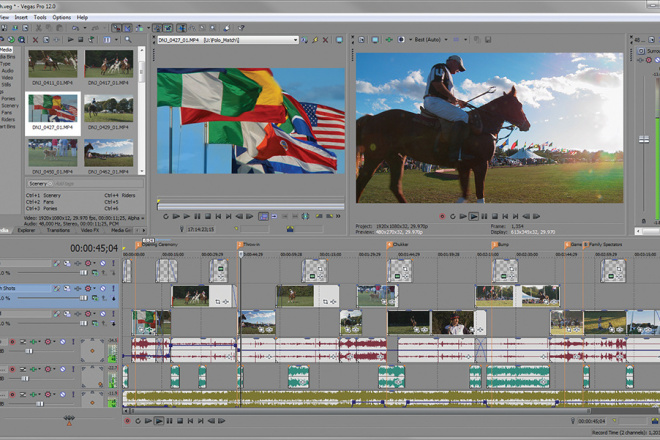660x440 pixels.
Task: Click Play button in bottom timeline transport
Action: click(159, 421)
